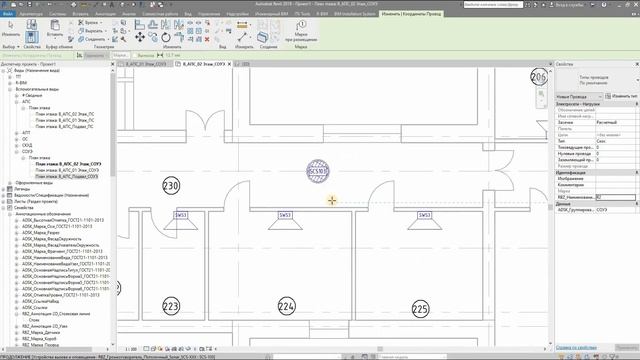Click room tag 230 in drawing
The image size is (640, 360).
click(x=171, y=186)
